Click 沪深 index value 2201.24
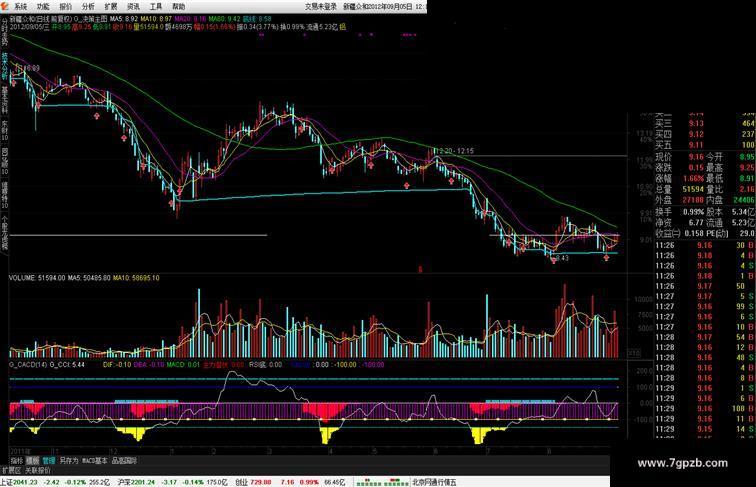This screenshot has width=756, height=487. (x=143, y=482)
